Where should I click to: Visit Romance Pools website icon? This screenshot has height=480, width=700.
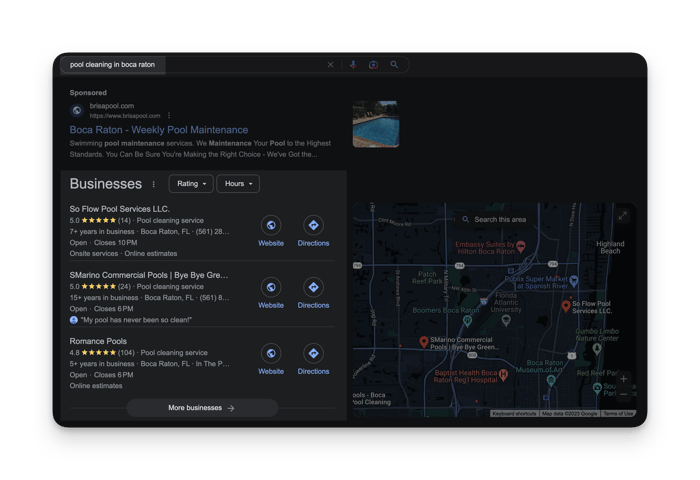coord(271,353)
